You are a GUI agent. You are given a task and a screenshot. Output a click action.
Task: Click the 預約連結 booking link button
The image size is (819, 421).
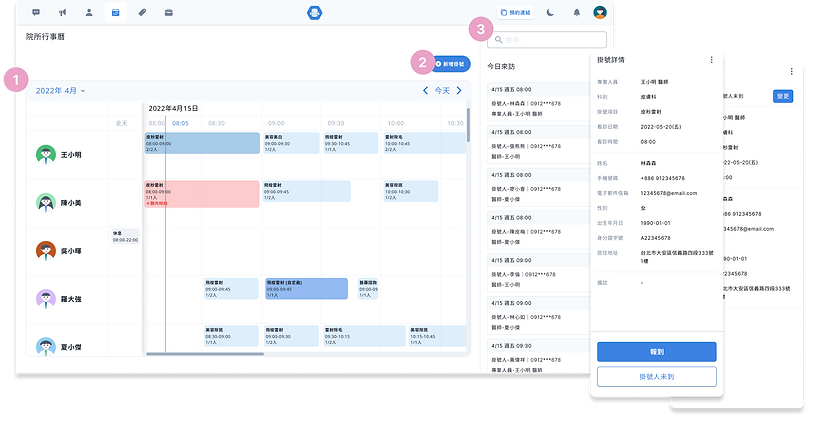[x=516, y=13]
